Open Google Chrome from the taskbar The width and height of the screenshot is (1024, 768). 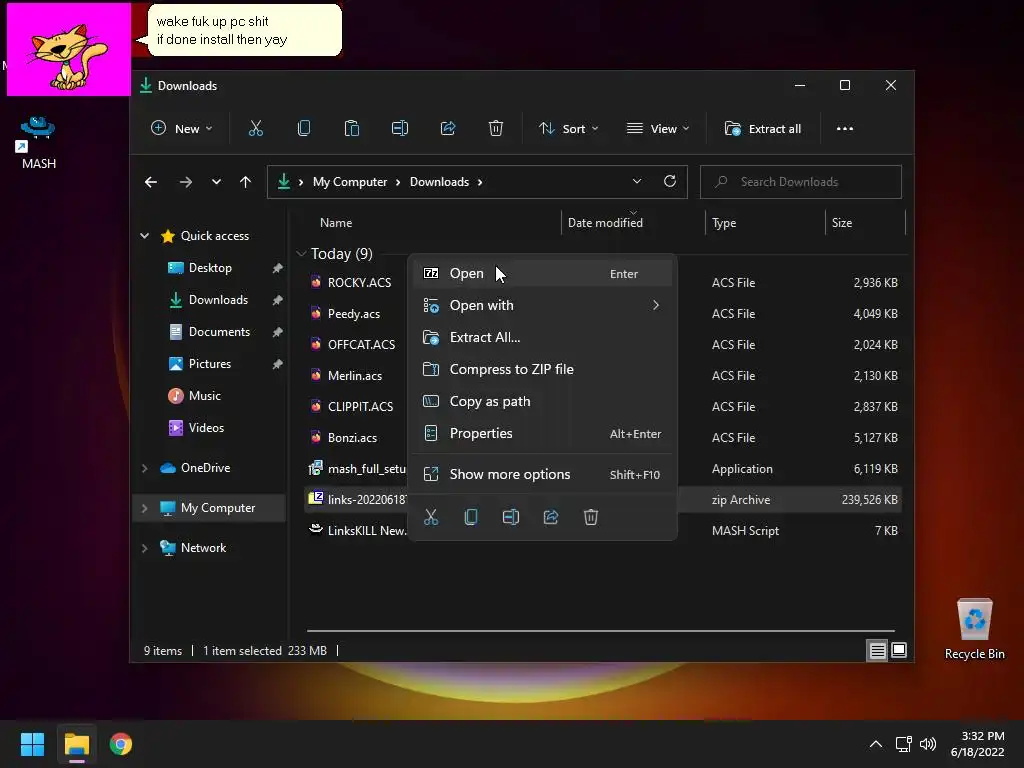tap(121, 744)
